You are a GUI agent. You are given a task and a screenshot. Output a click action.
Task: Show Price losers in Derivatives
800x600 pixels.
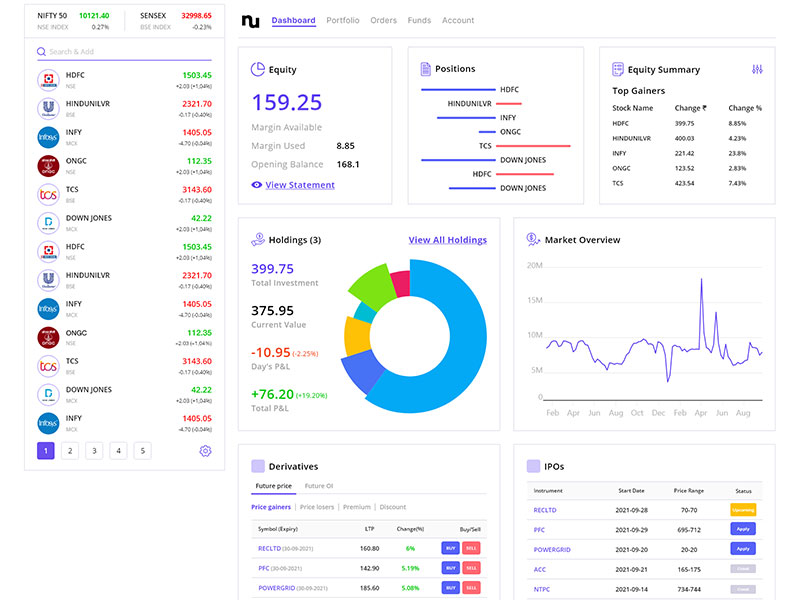[x=317, y=507]
